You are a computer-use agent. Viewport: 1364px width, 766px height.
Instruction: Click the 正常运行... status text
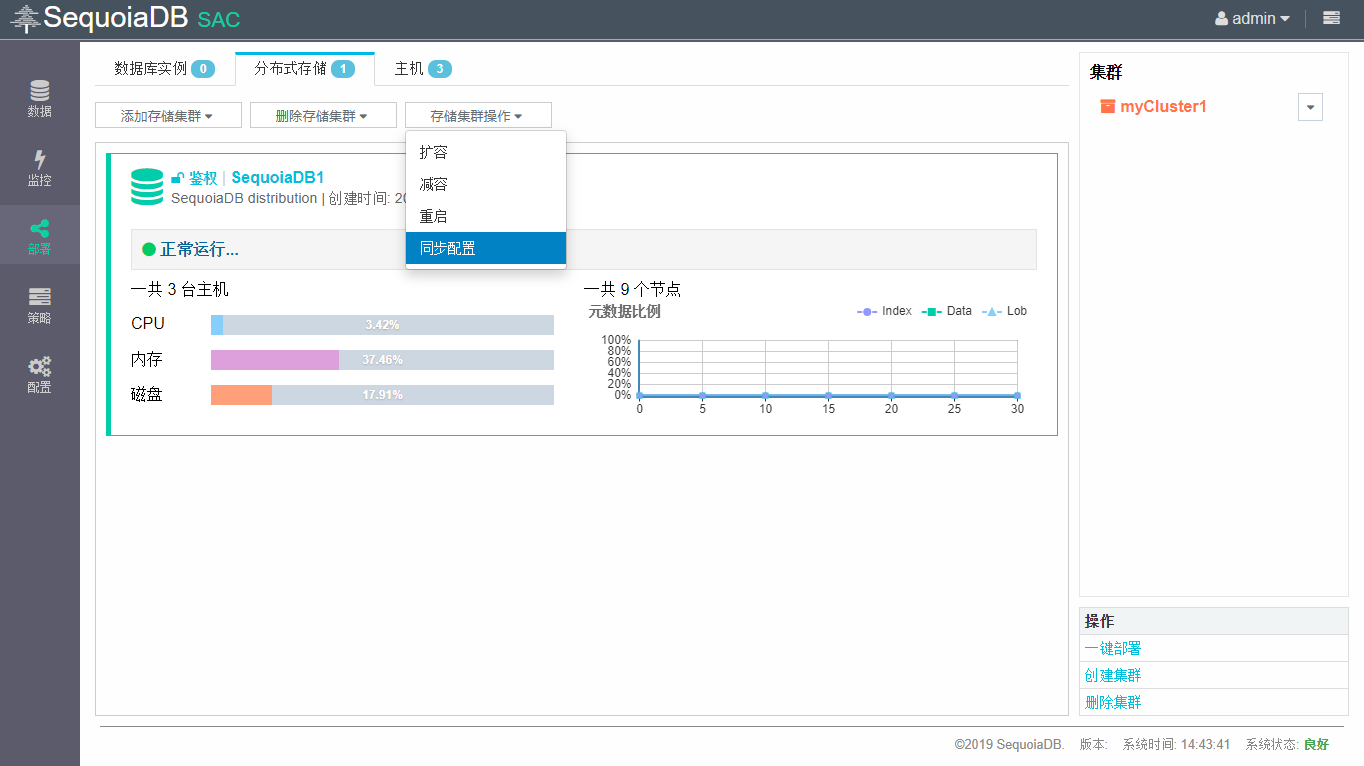[199, 249]
